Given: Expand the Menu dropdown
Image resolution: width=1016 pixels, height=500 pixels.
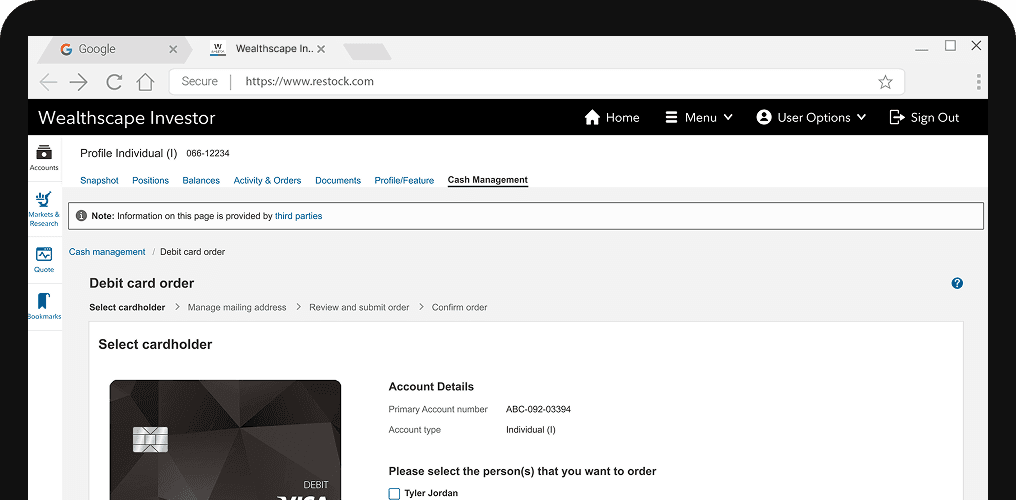Looking at the screenshot, I should pyautogui.click(x=698, y=117).
